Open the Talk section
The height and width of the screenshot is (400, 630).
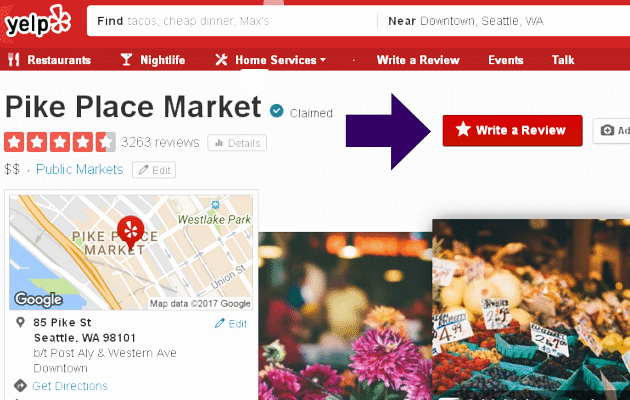[563, 60]
